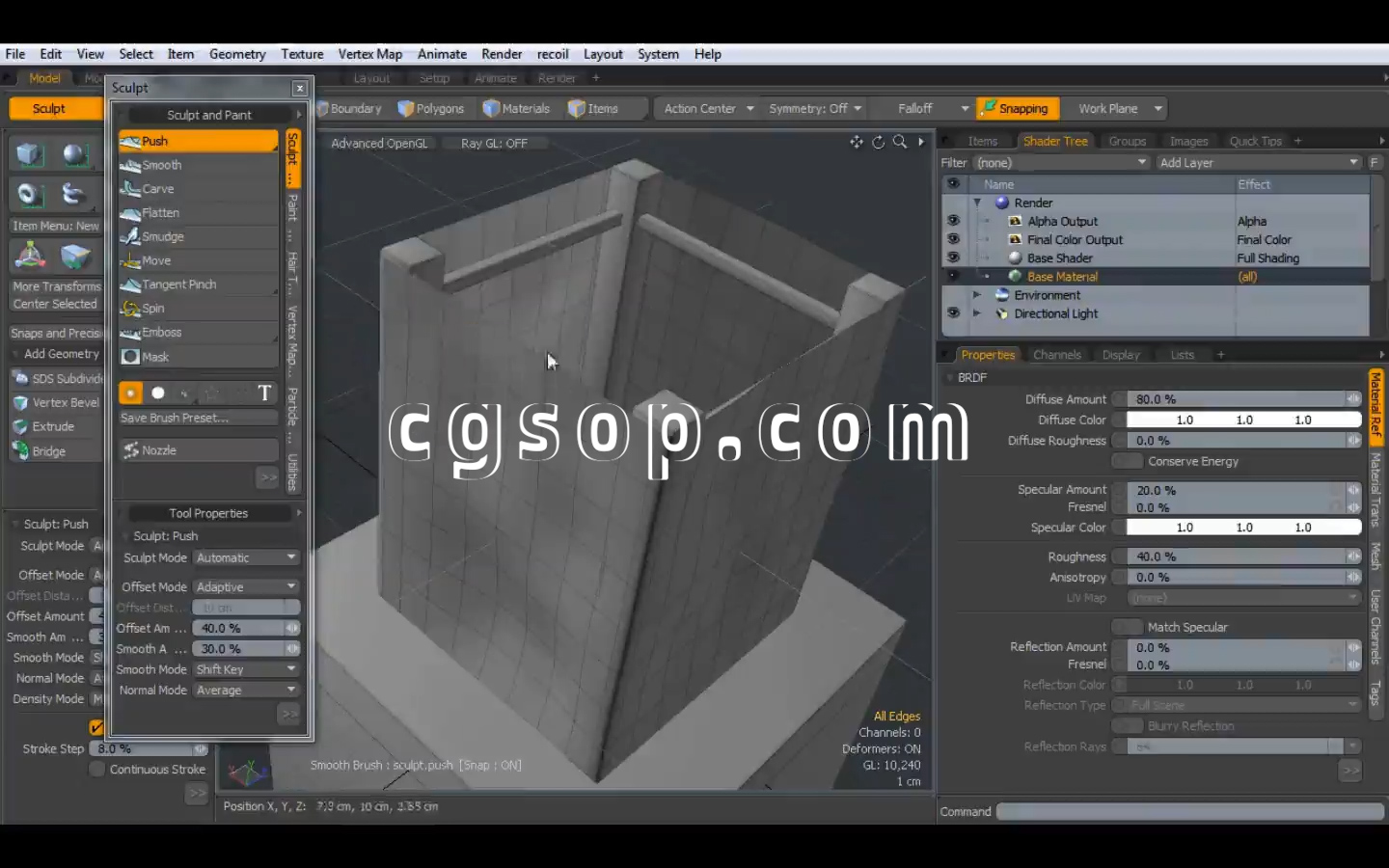Select the Move sculpt tool
The image size is (1389, 868).
(198, 260)
